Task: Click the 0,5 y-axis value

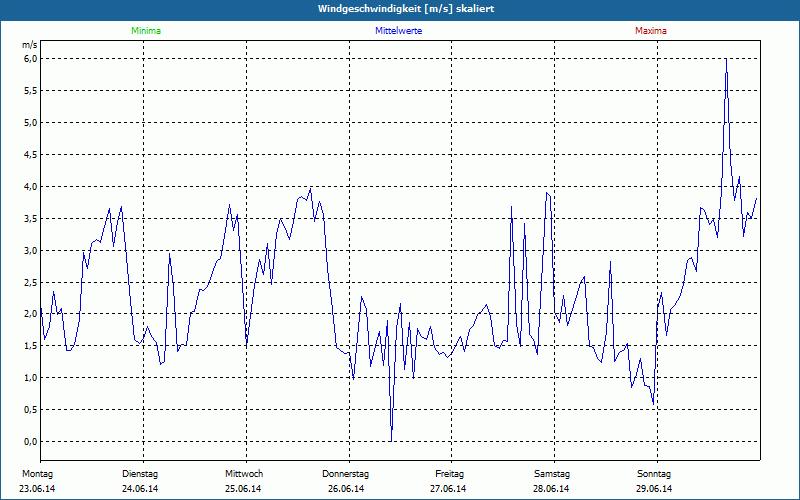Action: [x=31, y=410]
